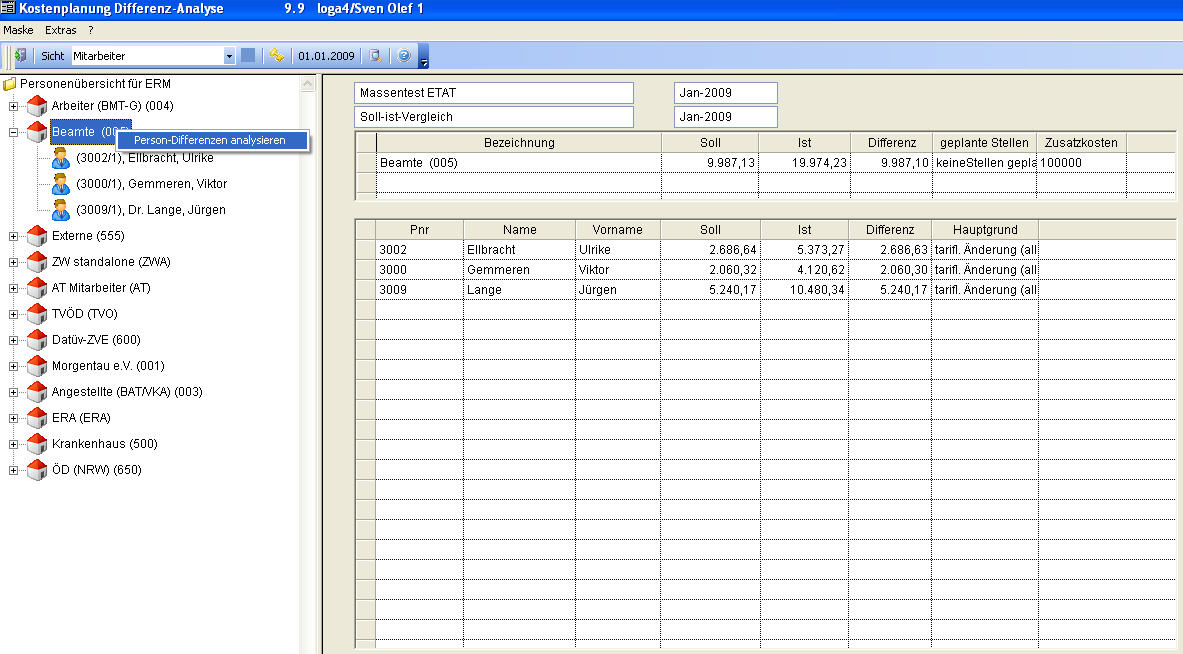Open the Sicht dropdown showing Mitarbeiter
Image resolution: width=1183 pixels, height=654 pixels.
(229, 56)
